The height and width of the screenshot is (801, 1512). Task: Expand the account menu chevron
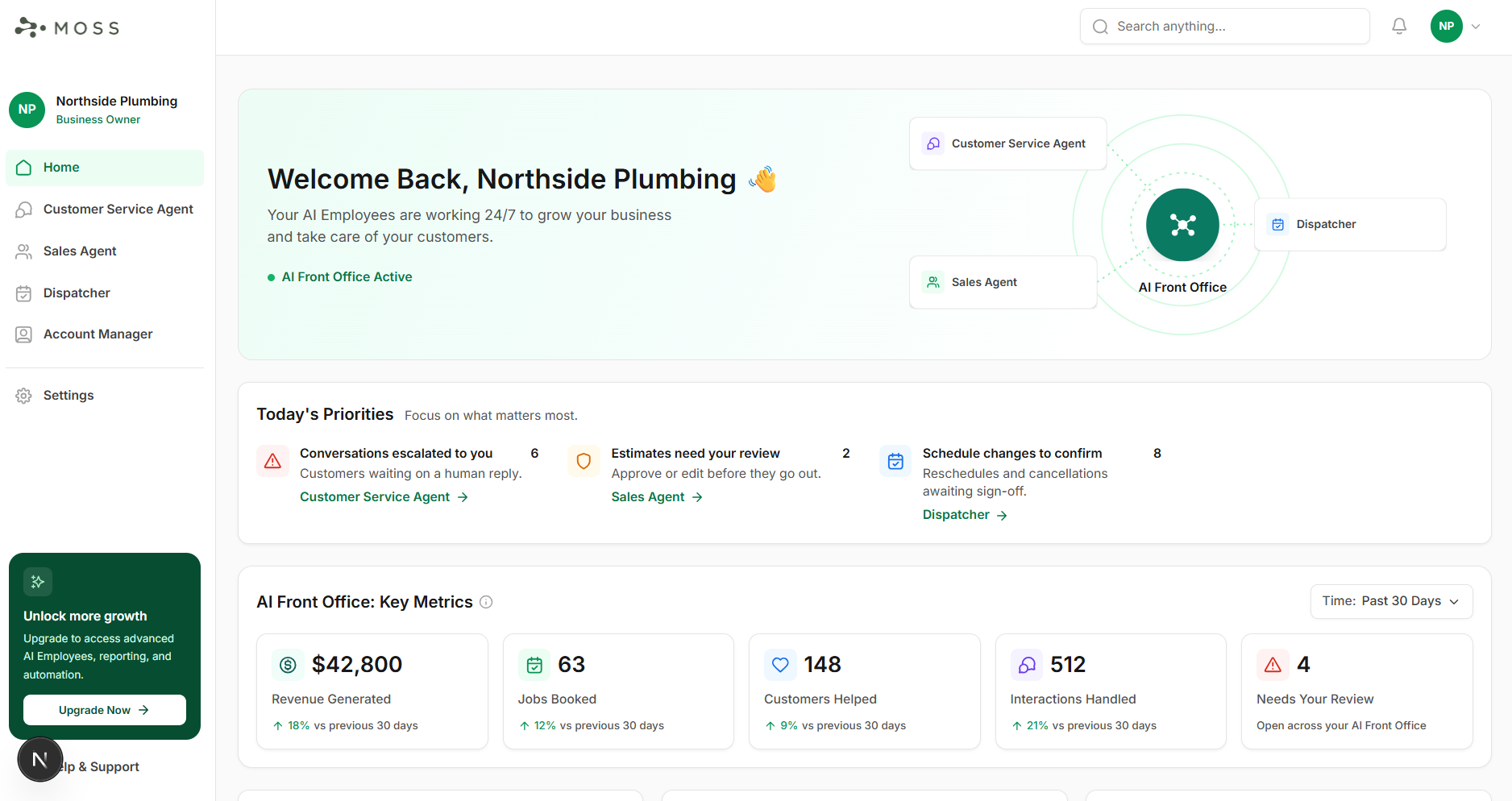click(1476, 27)
